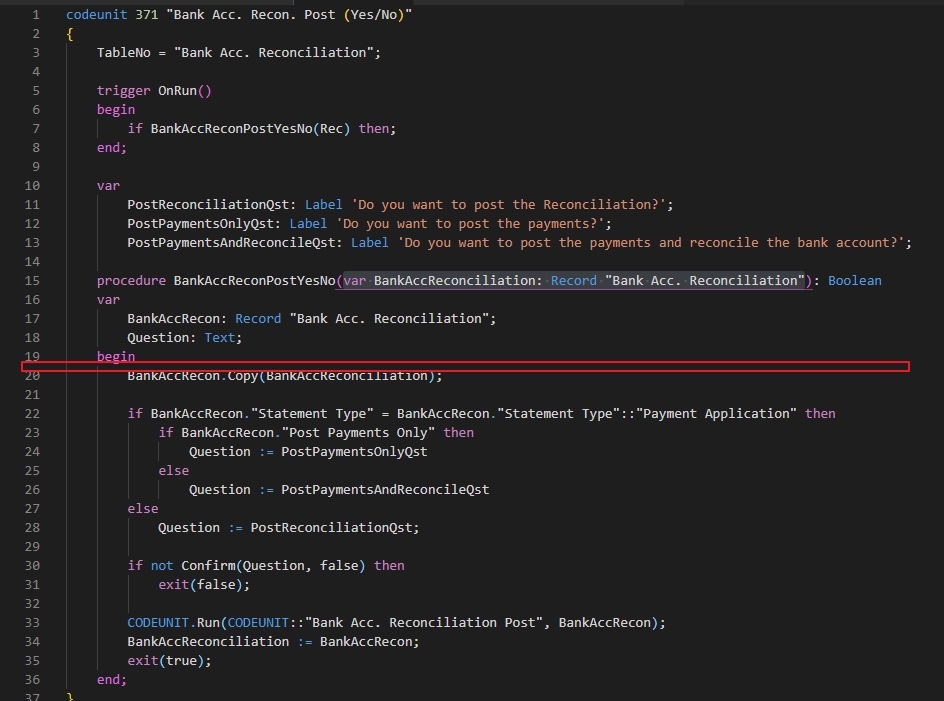
Task: Click line number 1 in the gutter
Action: (35, 14)
